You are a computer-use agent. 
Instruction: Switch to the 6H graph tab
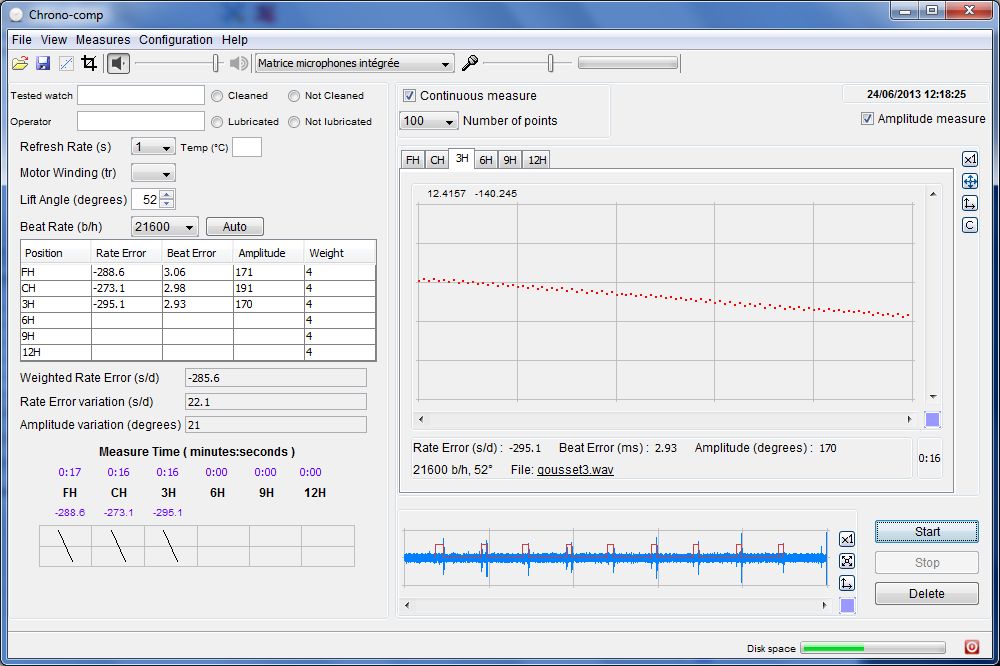[486, 160]
